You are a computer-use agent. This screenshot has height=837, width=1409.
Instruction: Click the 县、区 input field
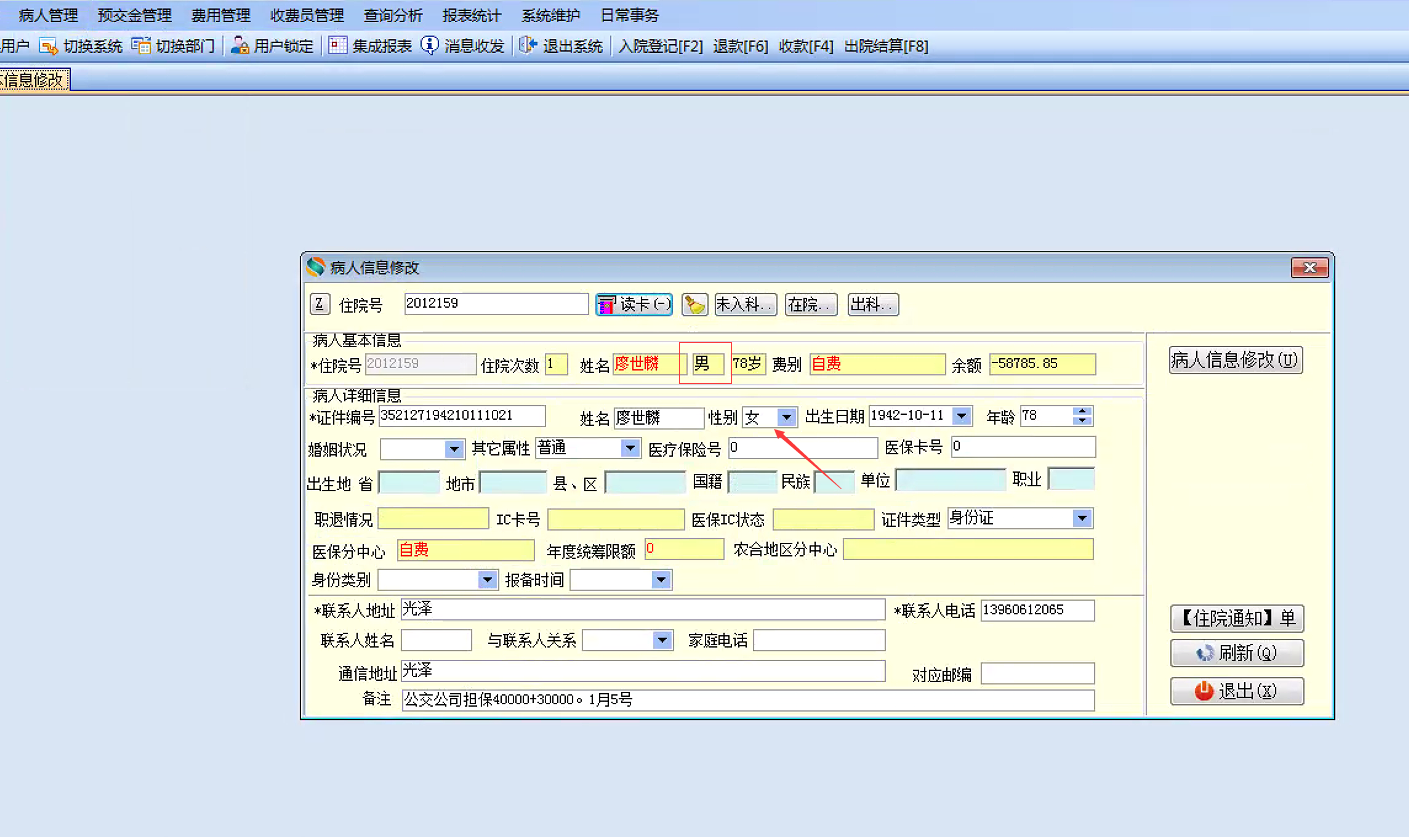645,483
